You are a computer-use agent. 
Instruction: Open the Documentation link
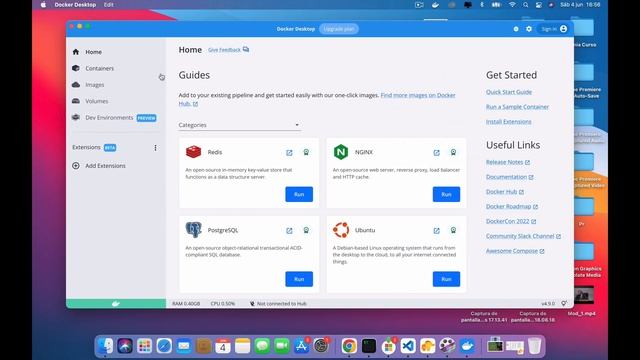click(x=509, y=177)
